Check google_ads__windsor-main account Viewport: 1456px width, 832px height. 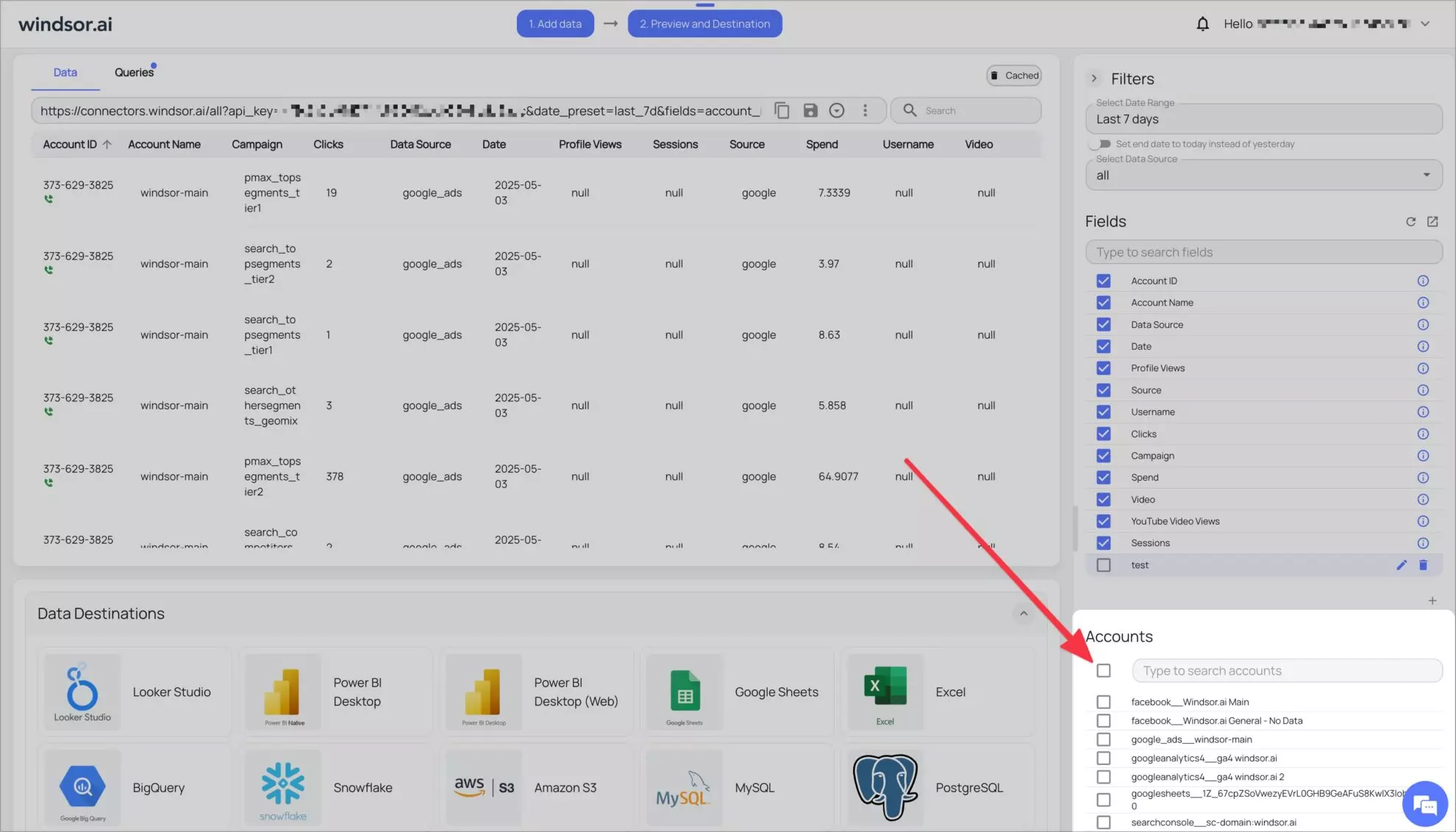pos(1103,739)
